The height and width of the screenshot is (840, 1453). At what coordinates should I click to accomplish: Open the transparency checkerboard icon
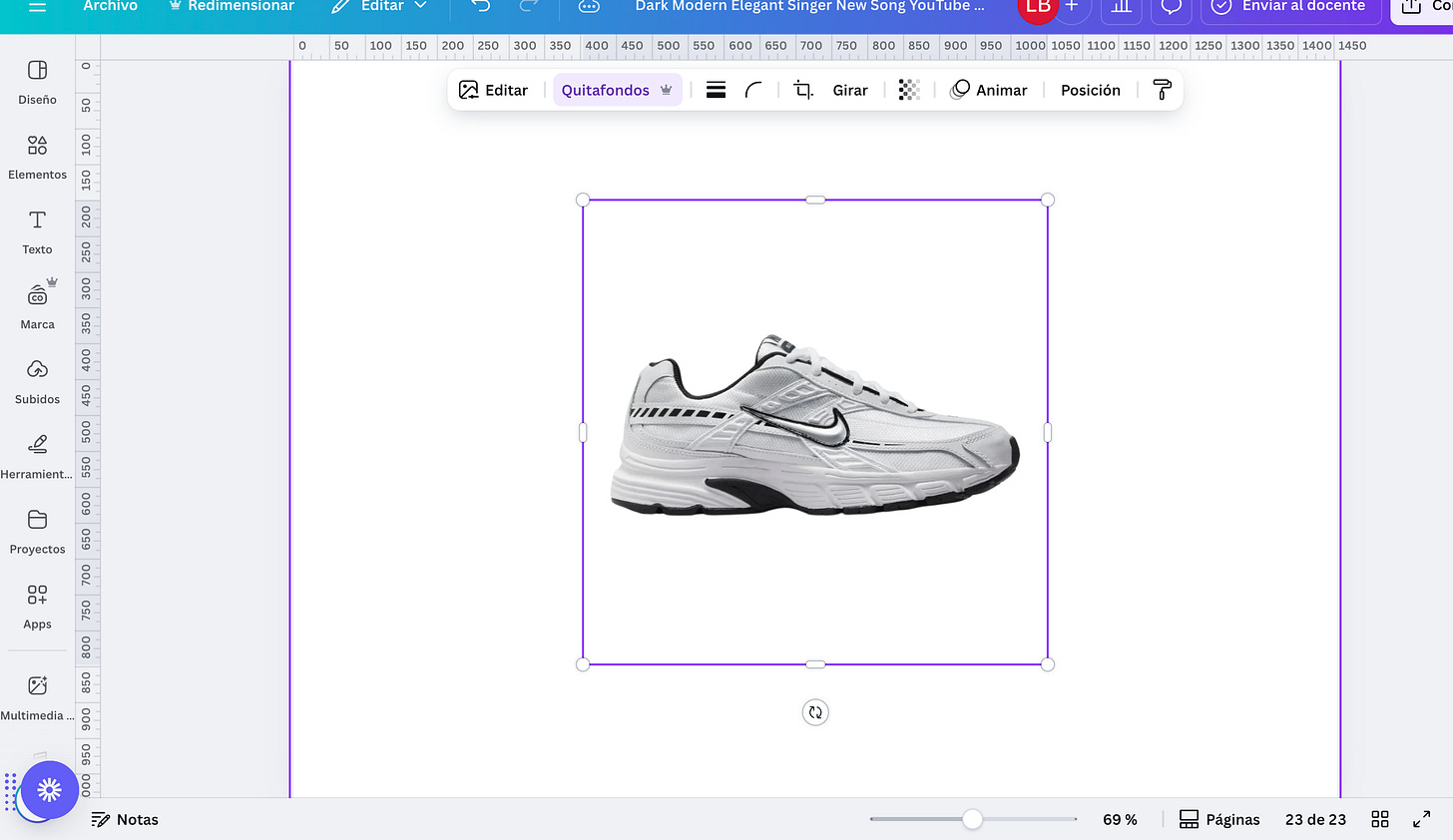click(x=909, y=90)
